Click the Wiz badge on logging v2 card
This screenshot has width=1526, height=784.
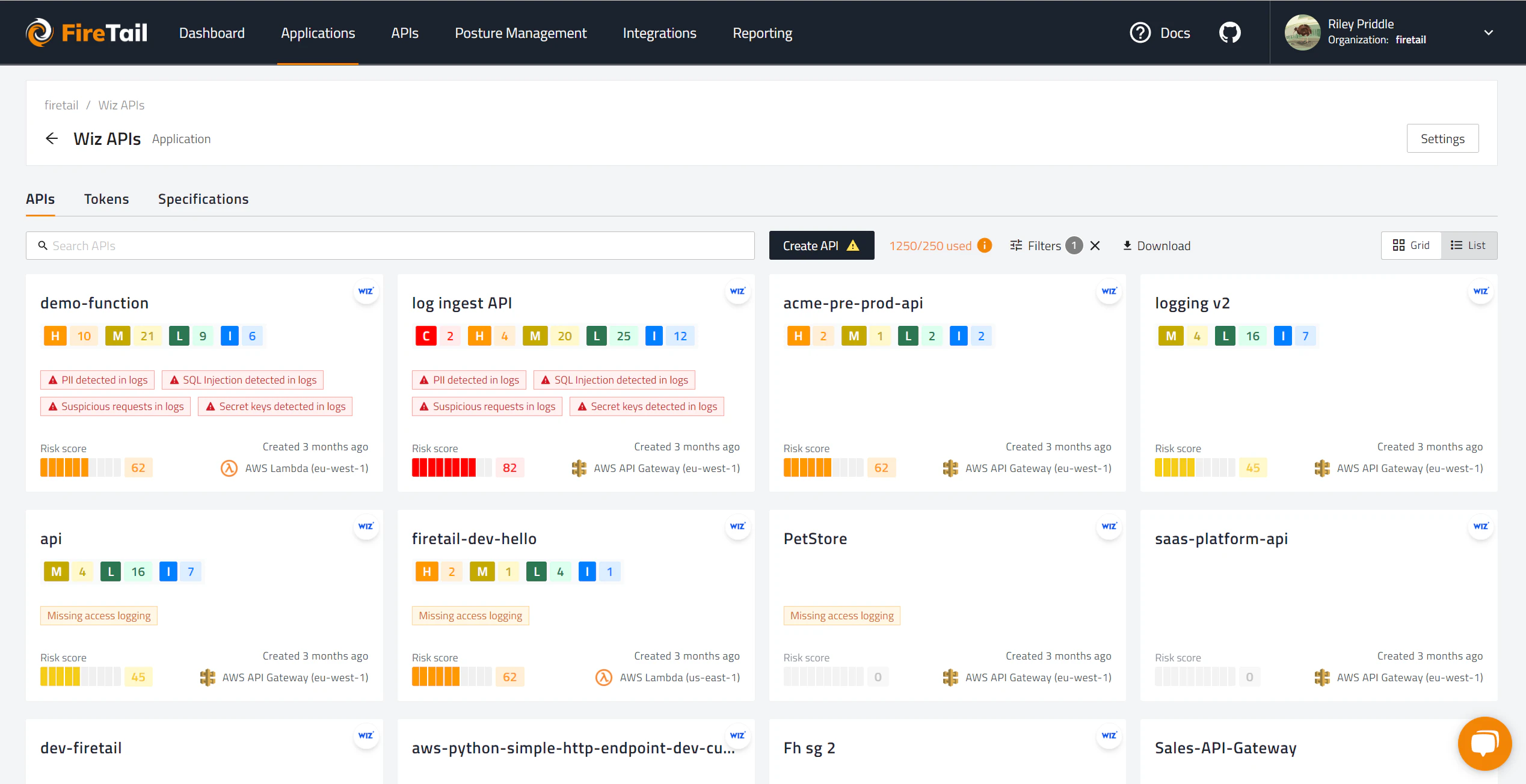click(1481, 291)
